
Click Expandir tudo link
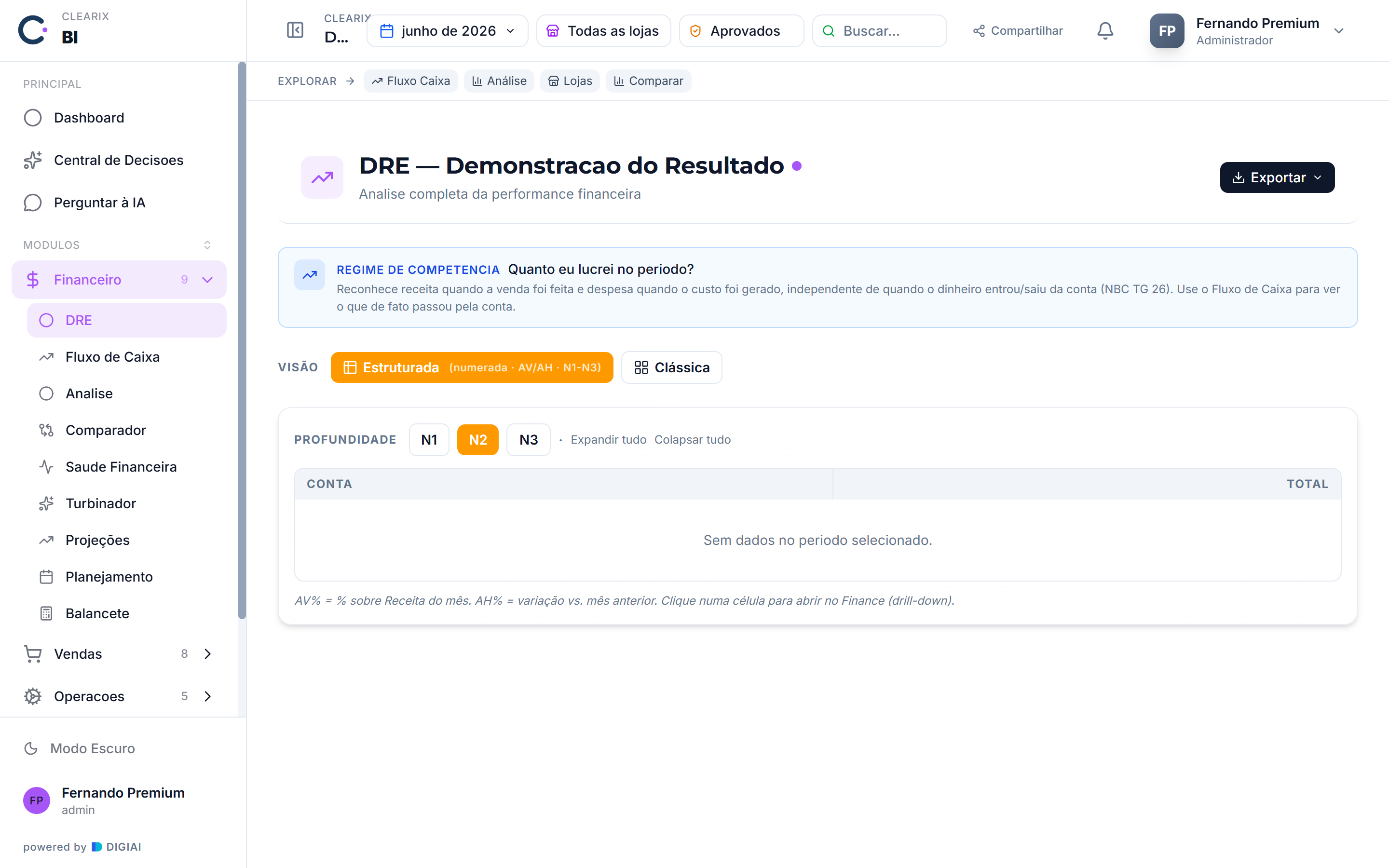tap(608, 440)
